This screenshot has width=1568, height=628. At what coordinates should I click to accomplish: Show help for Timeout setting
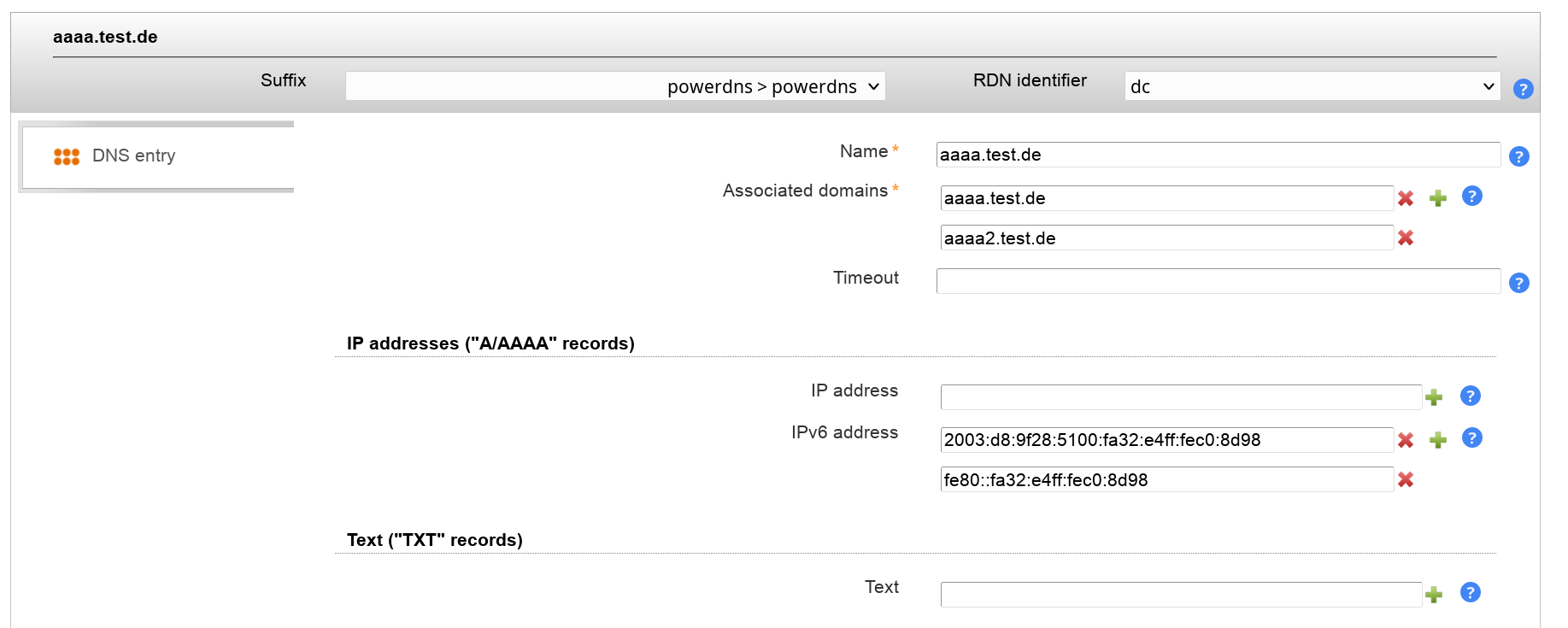coord(1518,283)
